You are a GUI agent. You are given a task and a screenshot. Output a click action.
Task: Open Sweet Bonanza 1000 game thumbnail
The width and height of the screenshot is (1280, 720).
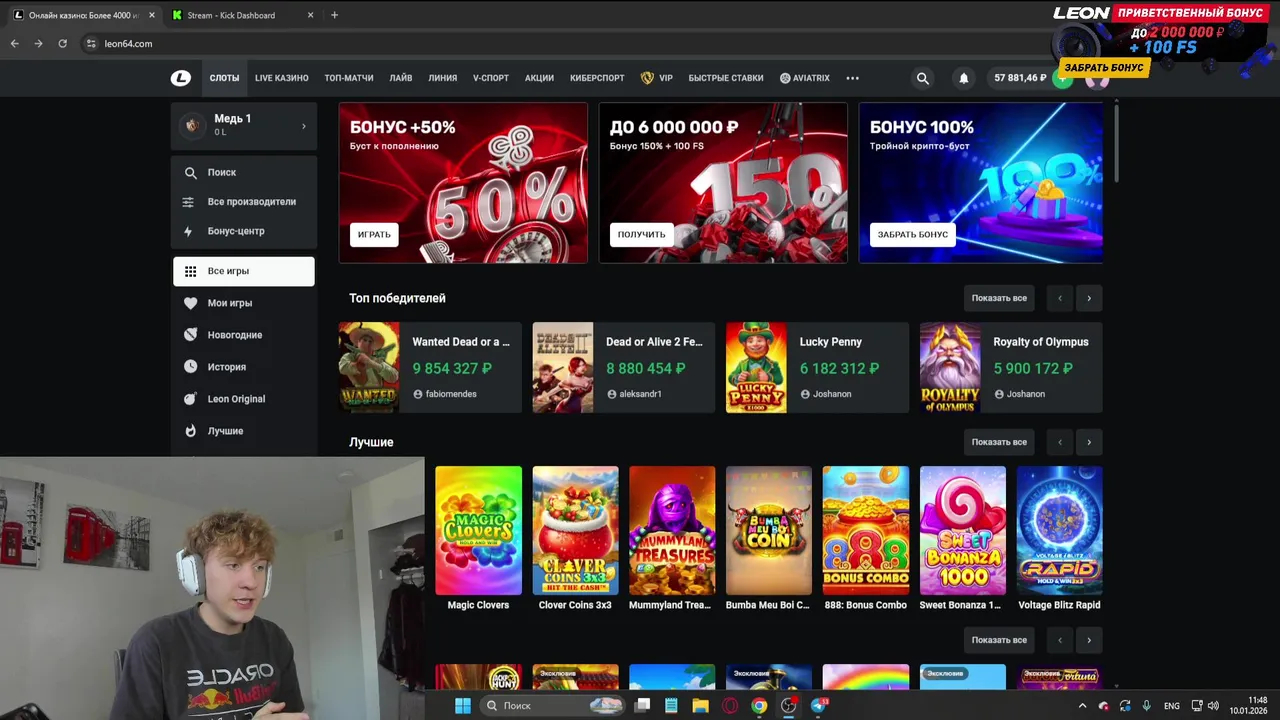point(963,530)
